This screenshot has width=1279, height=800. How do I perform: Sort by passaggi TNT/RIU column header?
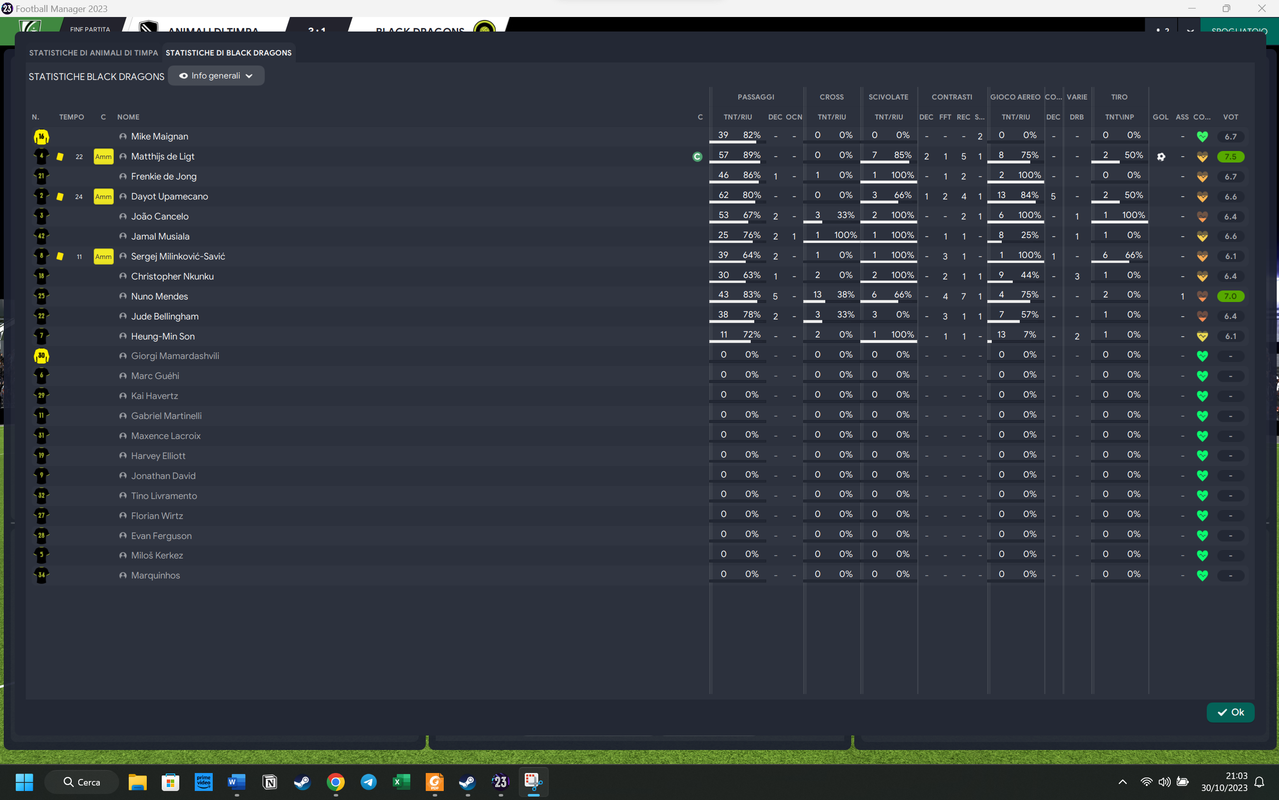(x=738, y=117)
